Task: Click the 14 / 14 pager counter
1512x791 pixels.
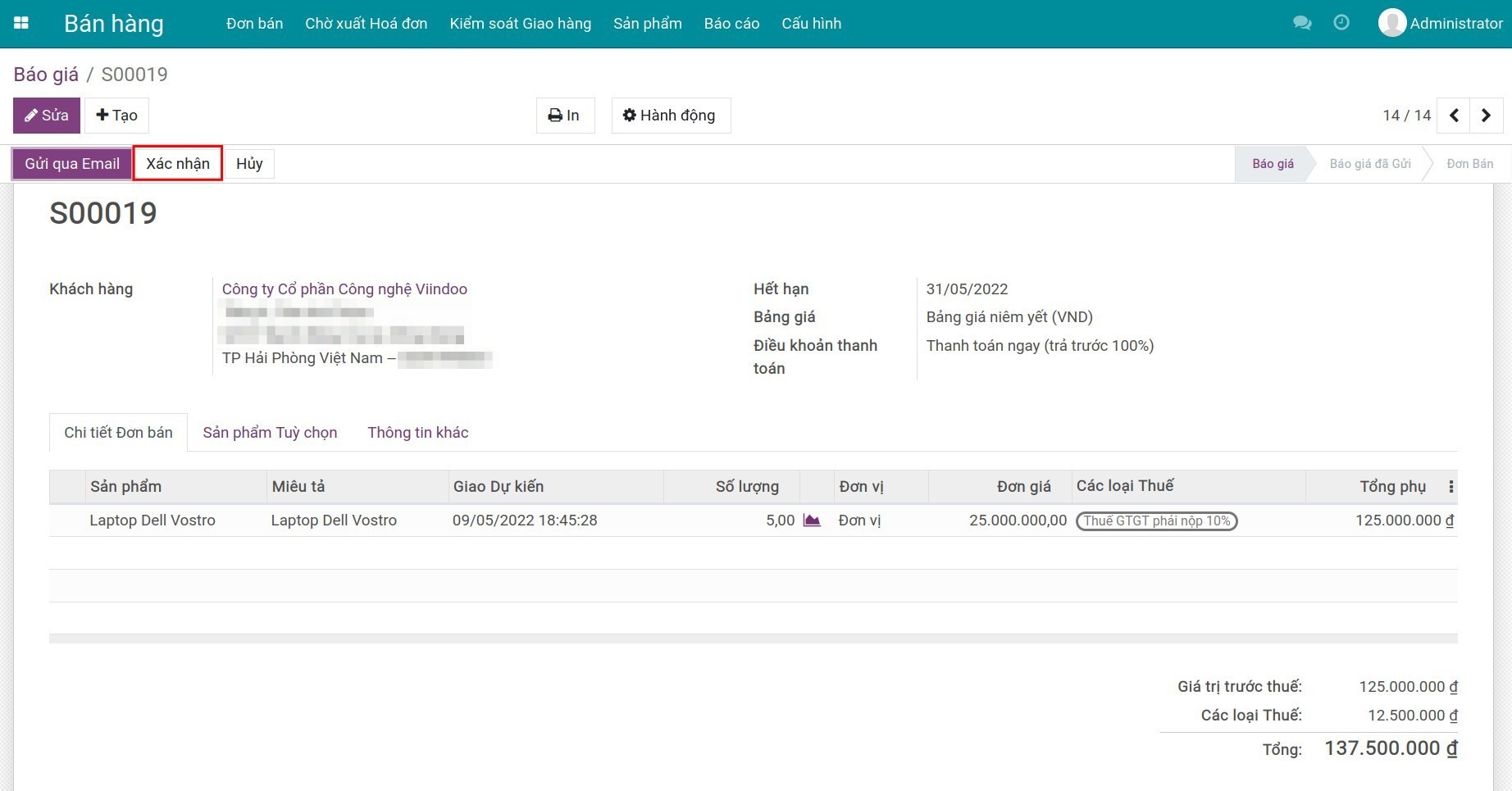Action: 1407,116
